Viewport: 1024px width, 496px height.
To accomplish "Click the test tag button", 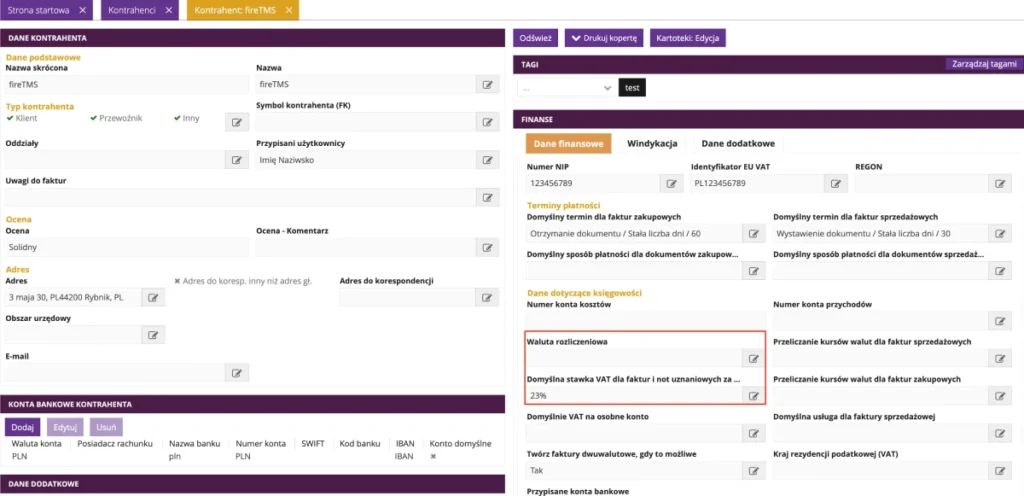I will click(632, 87).
